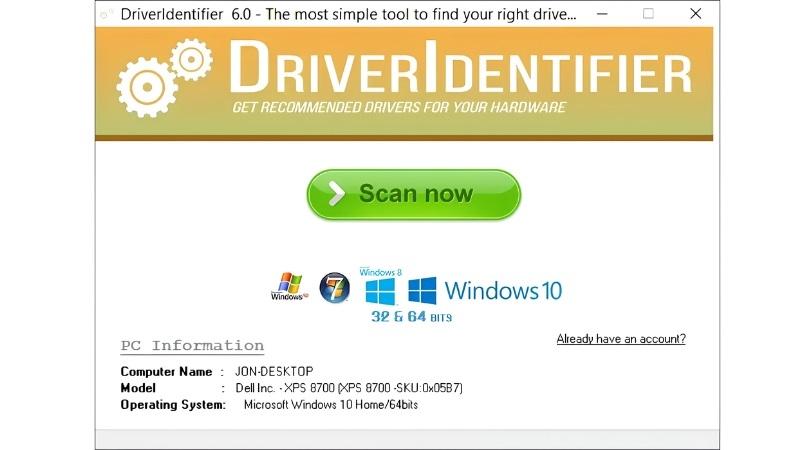
Task: Click the Windows 8 logo icon
Action: coord(381,286)
